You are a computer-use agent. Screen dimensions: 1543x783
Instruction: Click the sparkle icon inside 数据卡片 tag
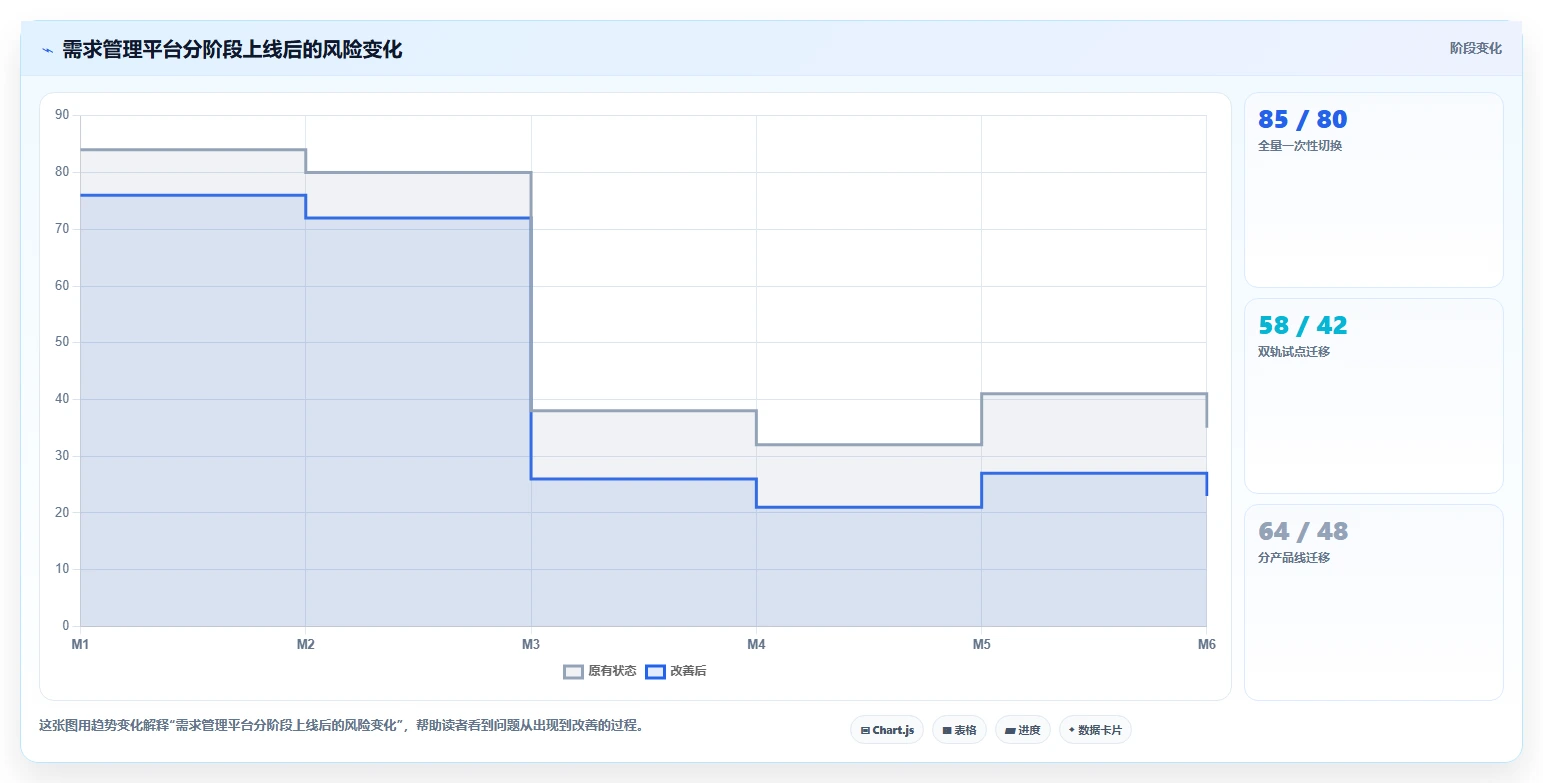click(x=1072, y=730)
